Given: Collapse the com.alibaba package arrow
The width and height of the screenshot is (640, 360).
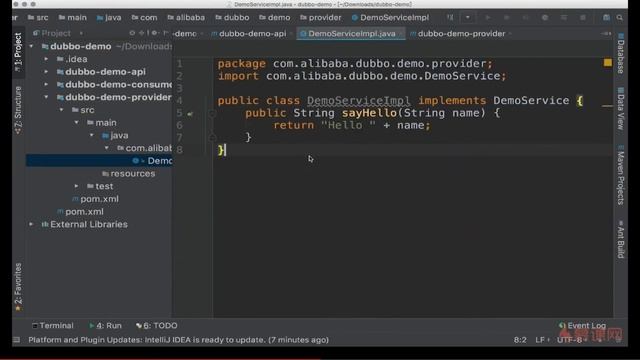Looking at the screenshot, I should (107, 148).
